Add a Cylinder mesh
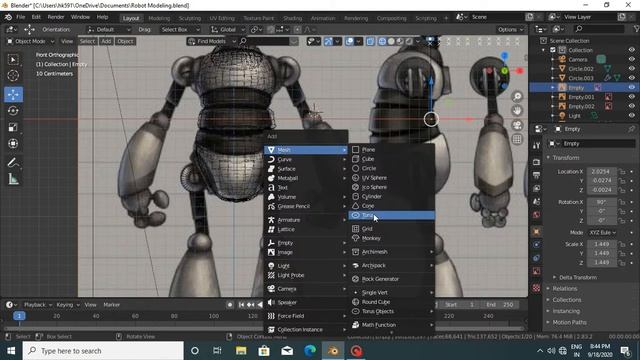640x360 pixels. [391, 197]
